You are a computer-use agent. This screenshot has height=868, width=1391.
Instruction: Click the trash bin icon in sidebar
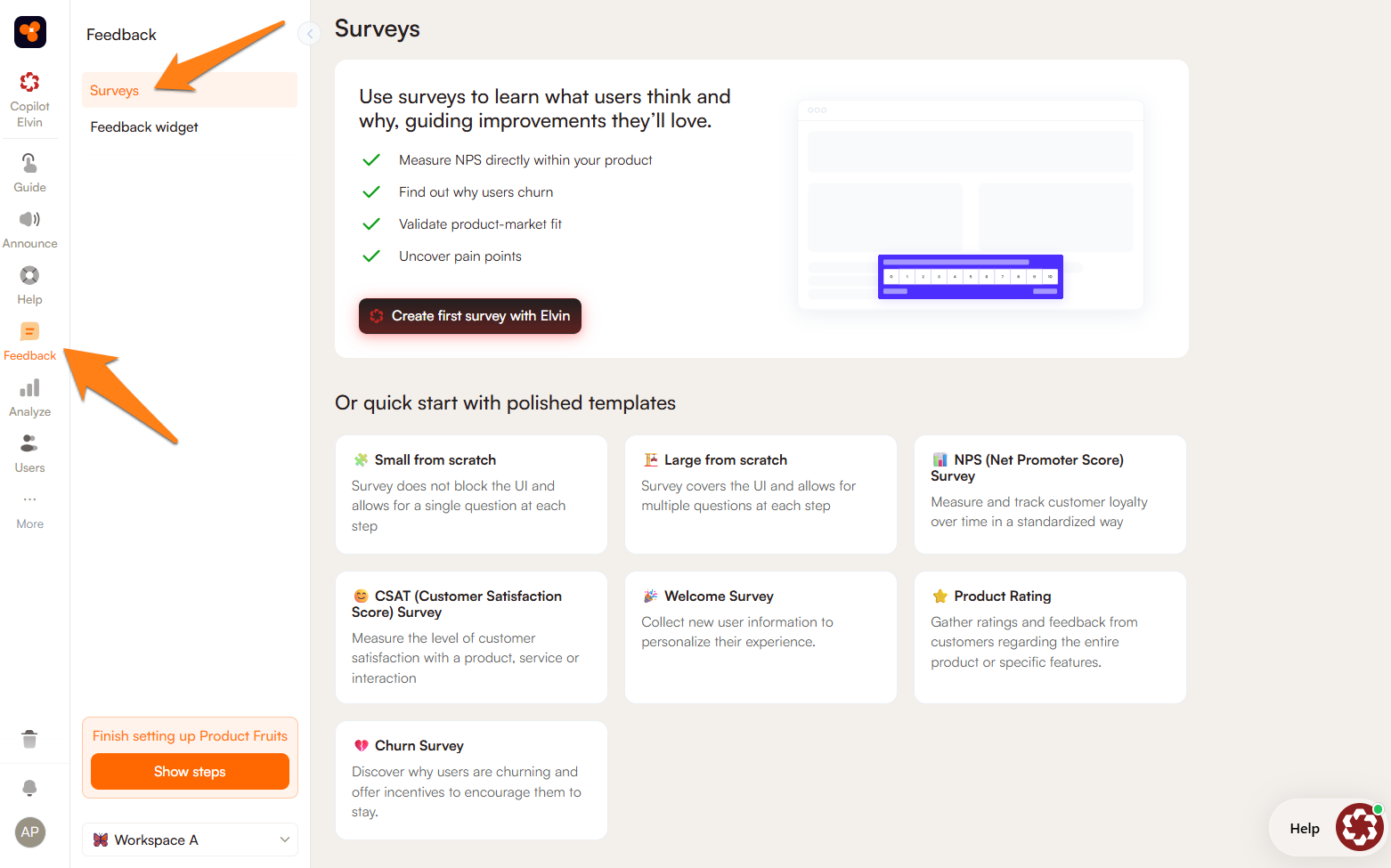coord(29,739)
